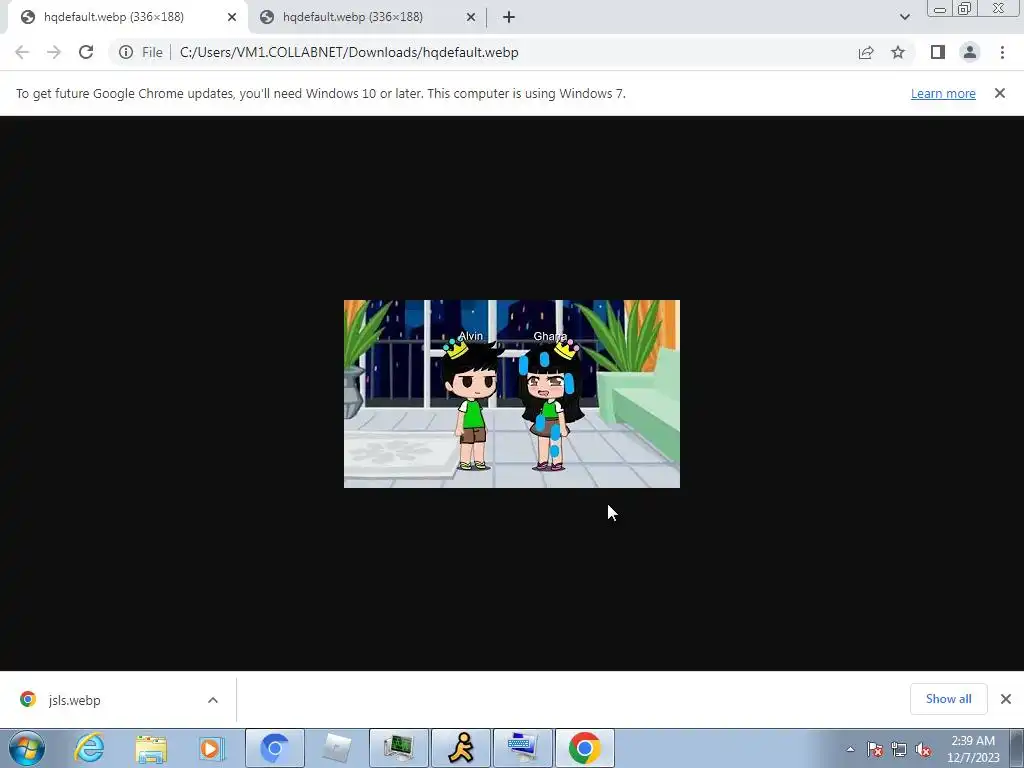Restore down the Chrome window
This screenshot has width=1024, height=768.
(x=965, y=9)
